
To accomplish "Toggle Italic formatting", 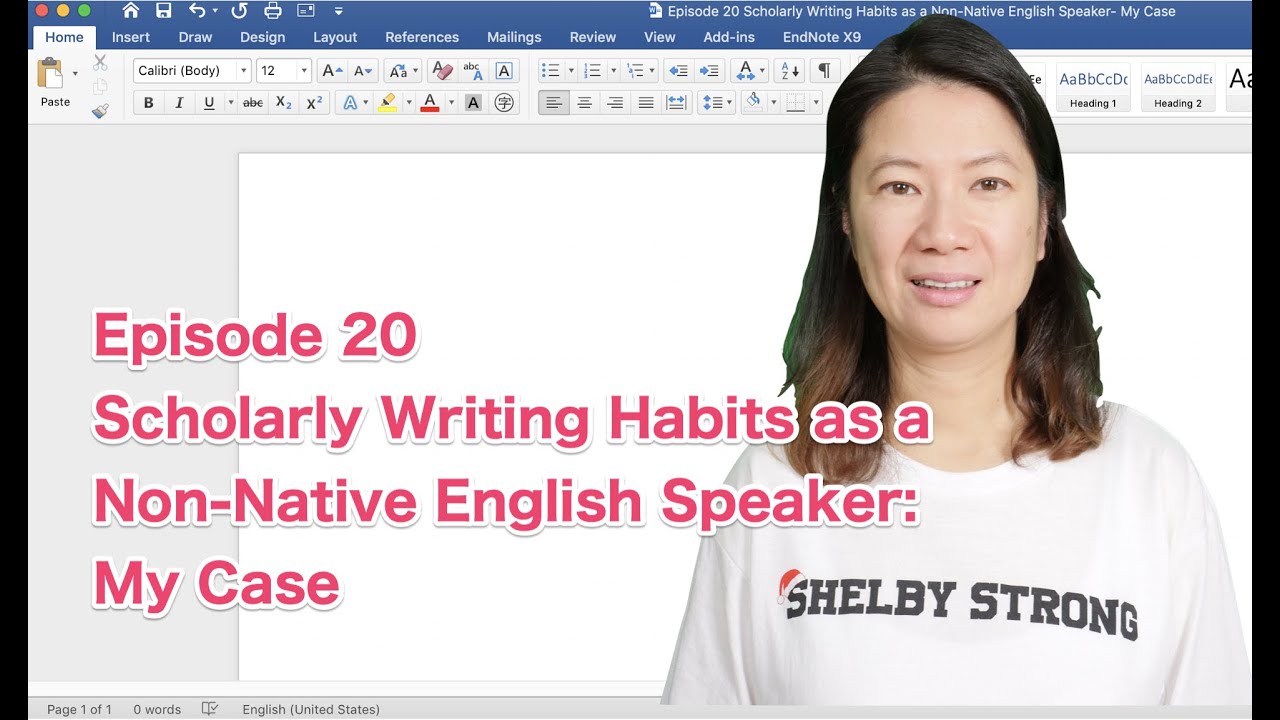I will click(179, 102).
